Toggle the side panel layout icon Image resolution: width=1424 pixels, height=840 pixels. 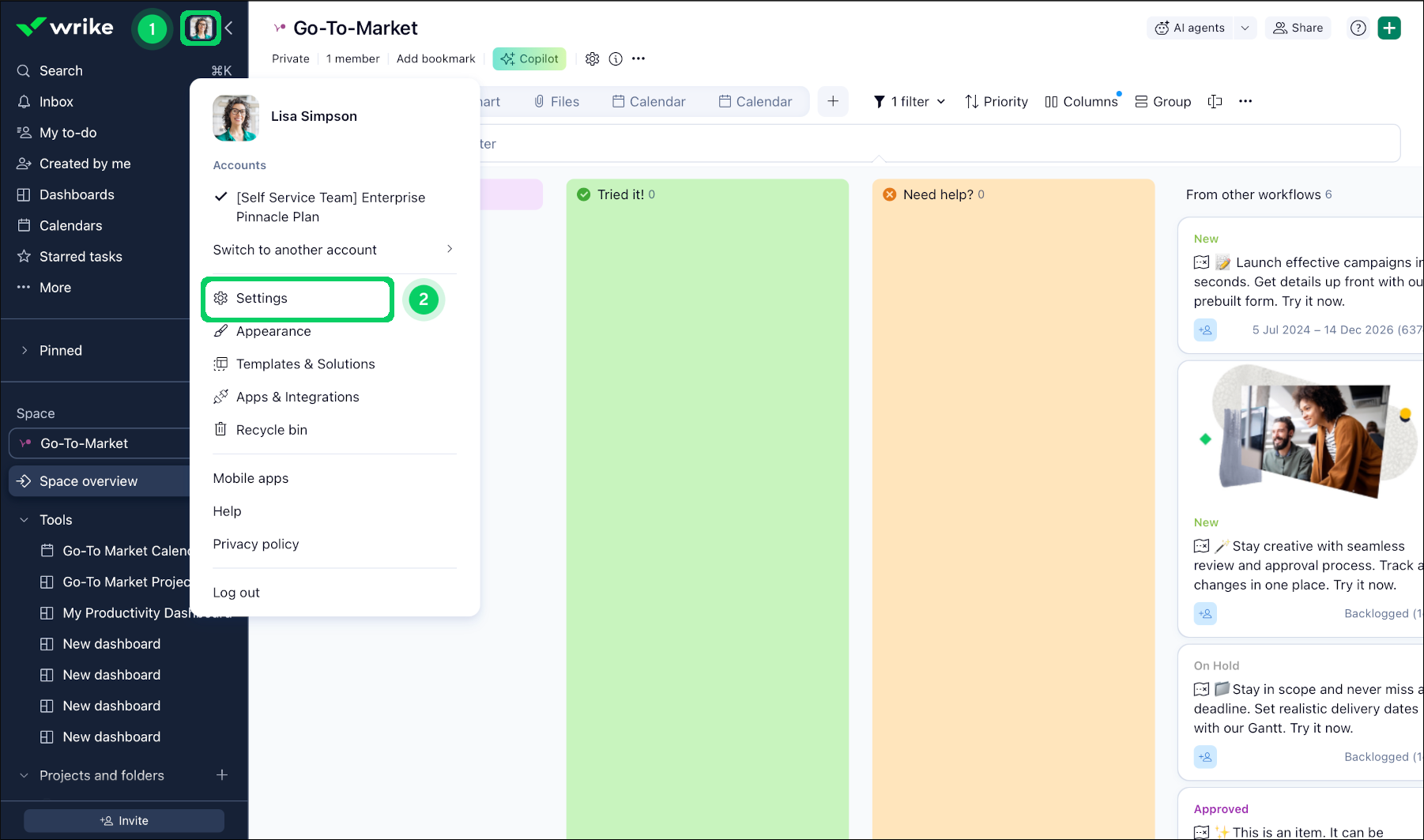tap(1215, 101)
